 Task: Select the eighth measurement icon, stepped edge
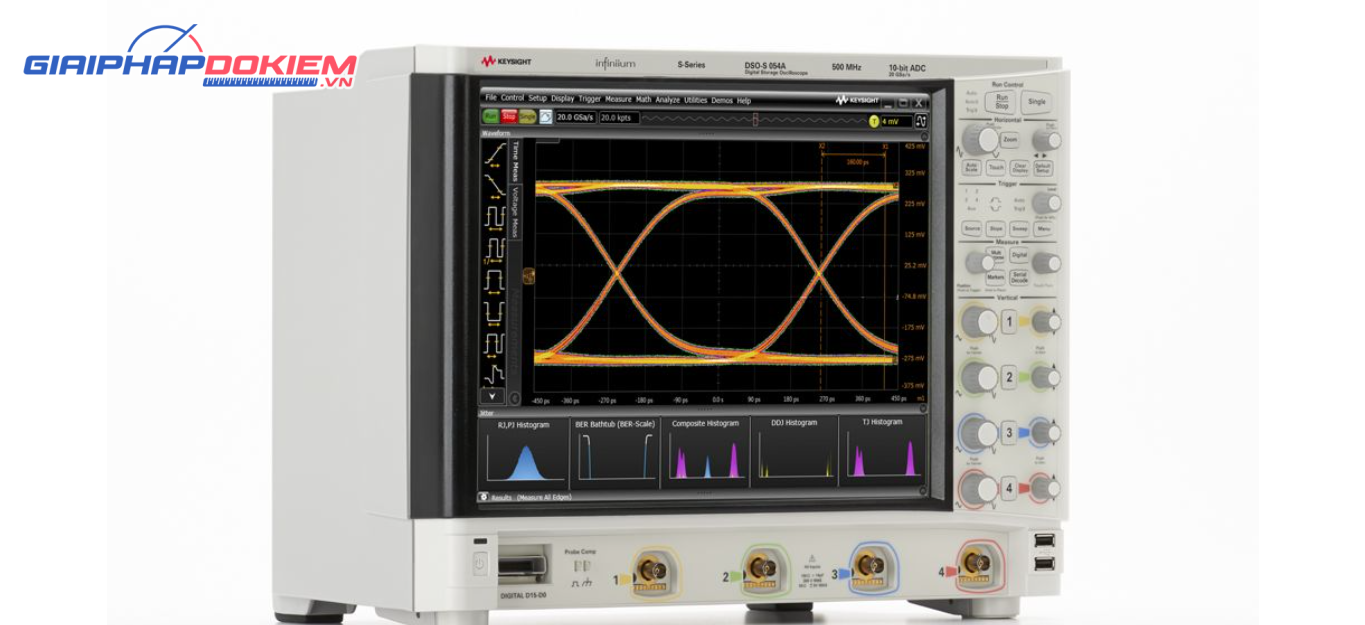[x=494, y=375]
